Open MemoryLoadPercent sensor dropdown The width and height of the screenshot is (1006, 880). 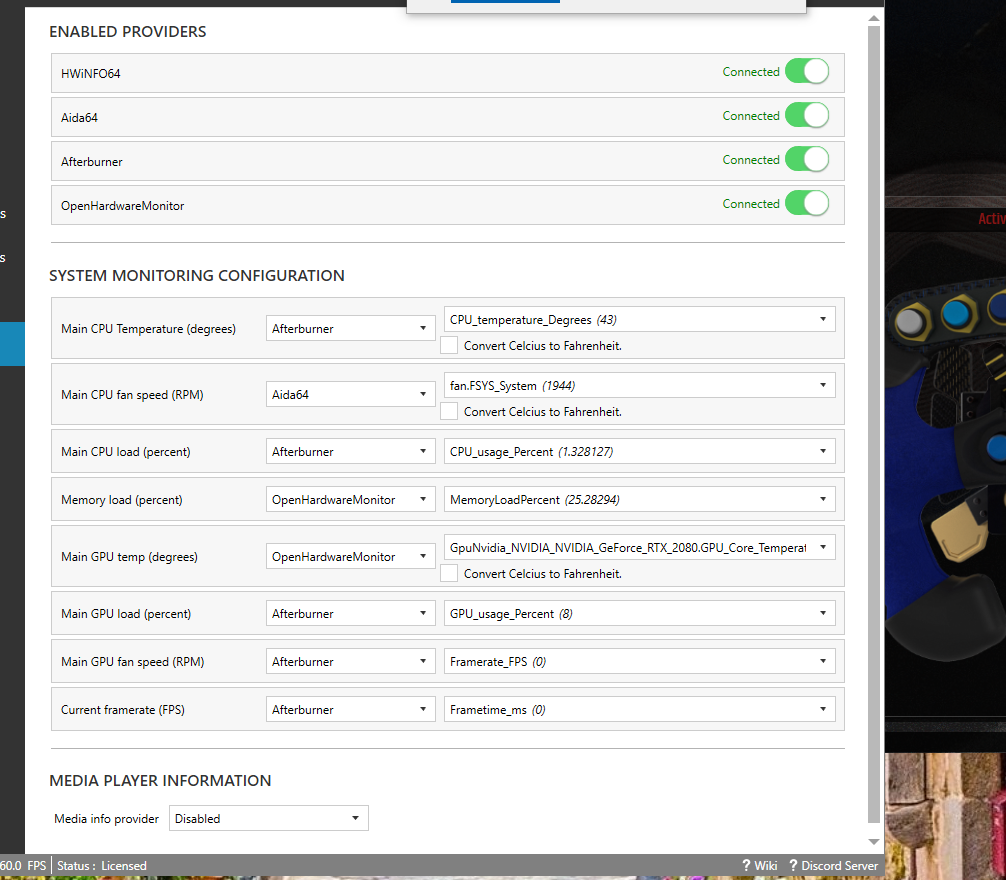639,500
